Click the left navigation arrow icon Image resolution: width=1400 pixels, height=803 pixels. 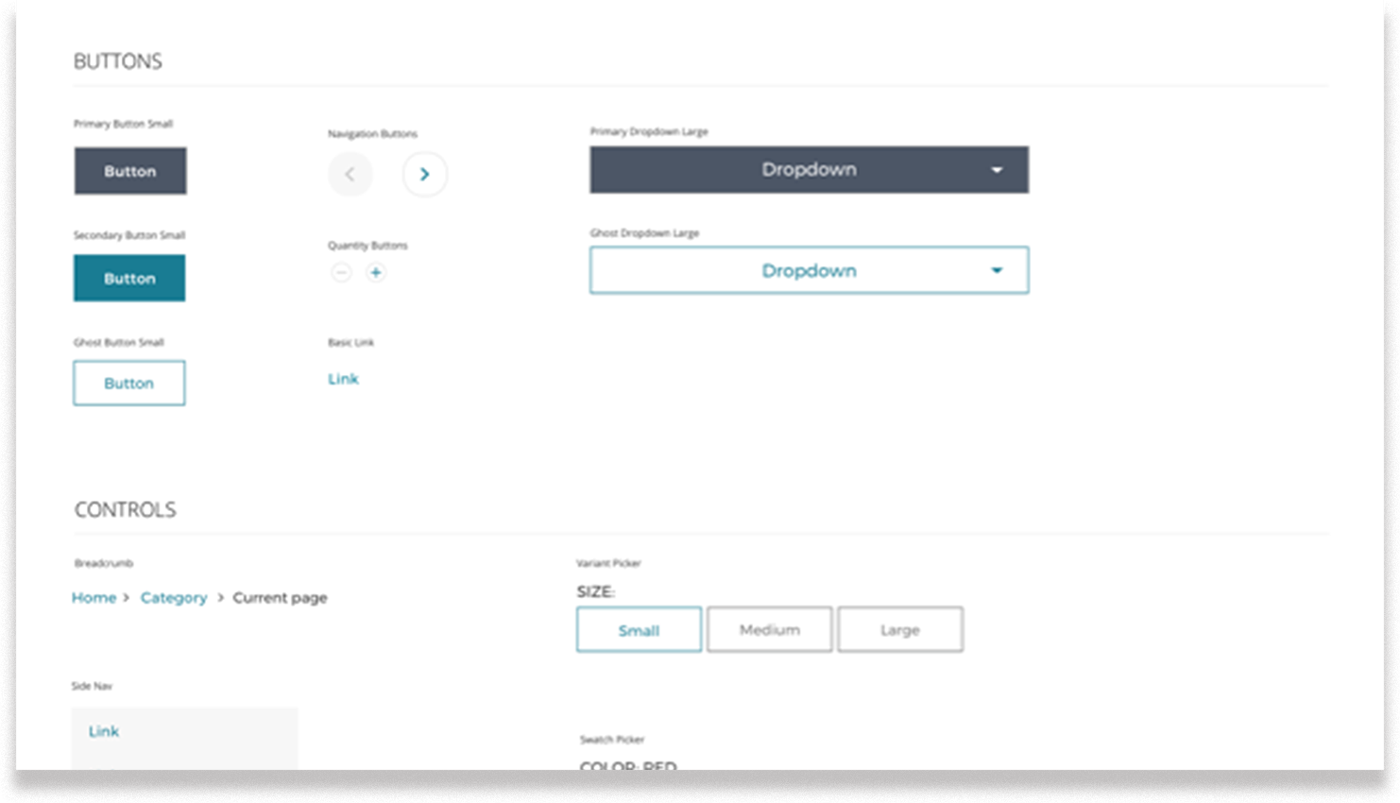pos(350,174)
